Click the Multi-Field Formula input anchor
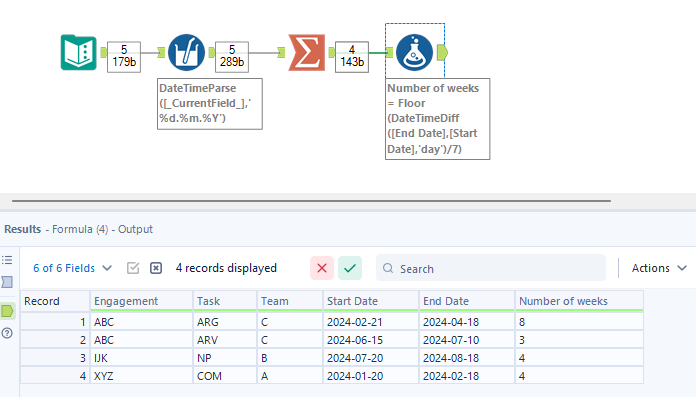The image size is (696, 397). (x=162, y=52)
